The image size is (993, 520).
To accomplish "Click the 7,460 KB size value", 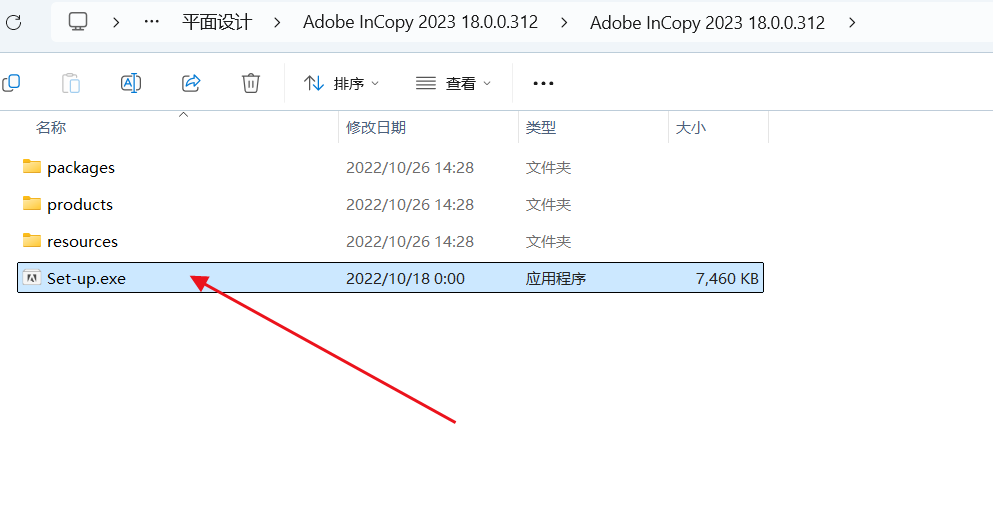I will [727, 279].
